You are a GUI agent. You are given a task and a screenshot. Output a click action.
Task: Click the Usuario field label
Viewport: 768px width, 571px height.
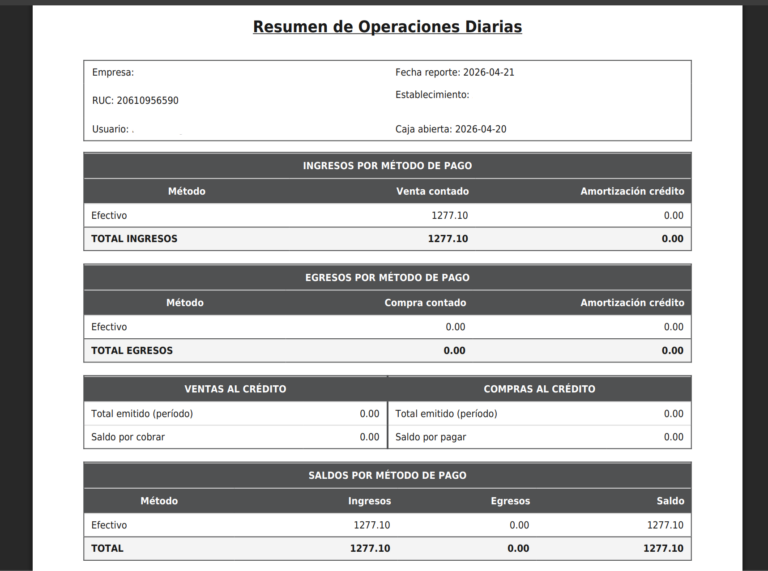111,130
